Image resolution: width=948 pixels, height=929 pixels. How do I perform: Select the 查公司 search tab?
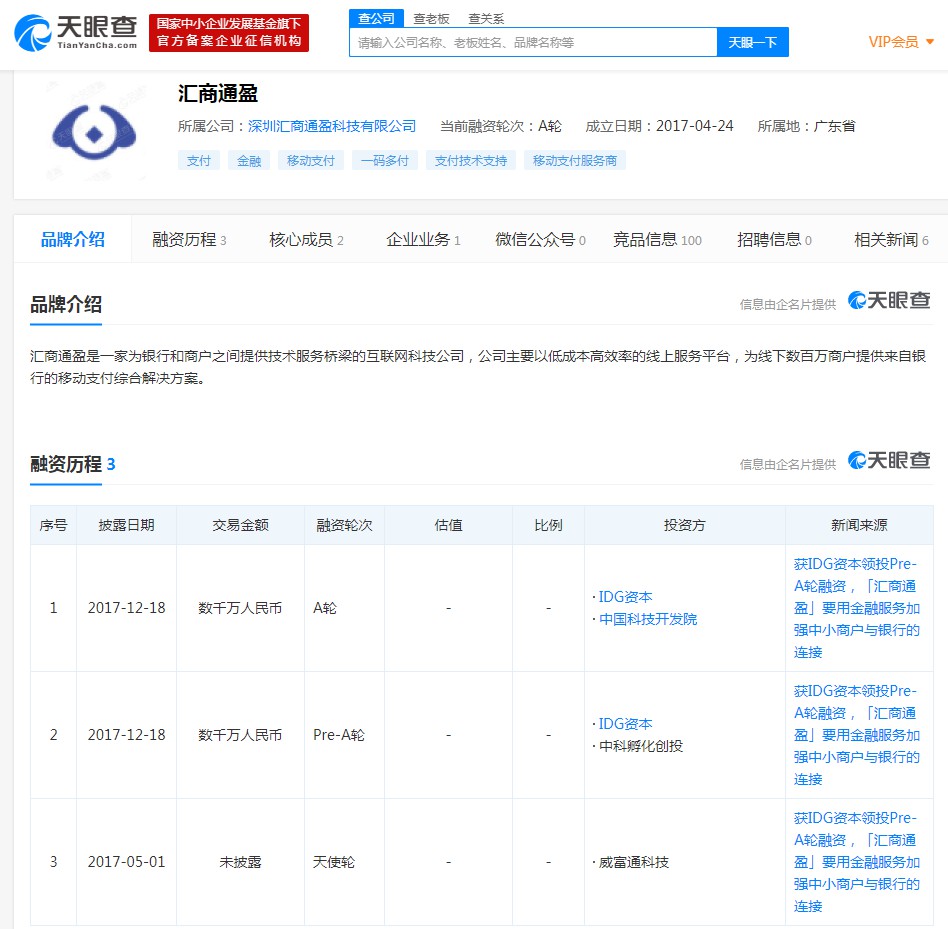[376, 18]
